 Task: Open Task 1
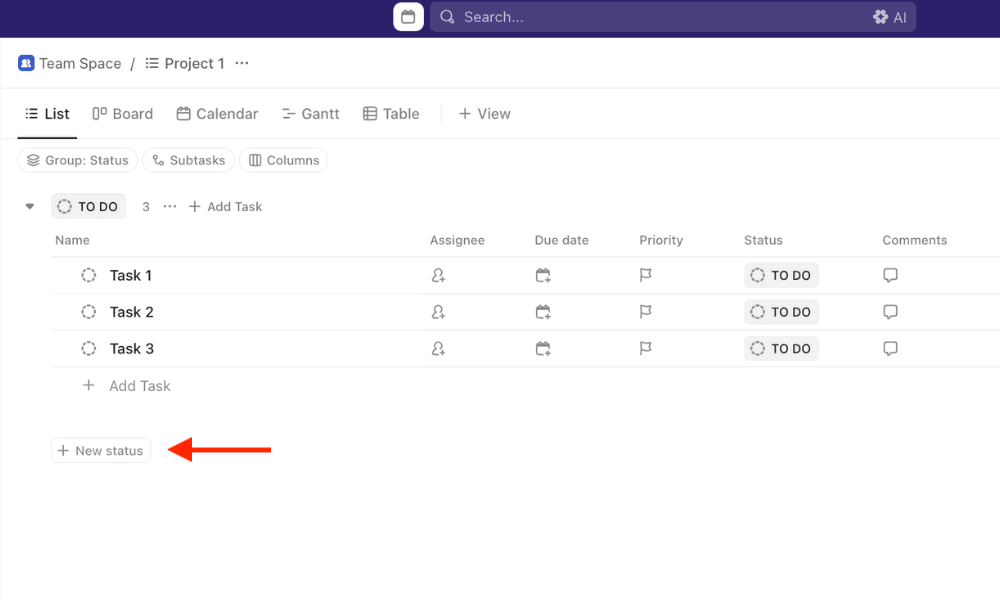click(x=131, y=275)
